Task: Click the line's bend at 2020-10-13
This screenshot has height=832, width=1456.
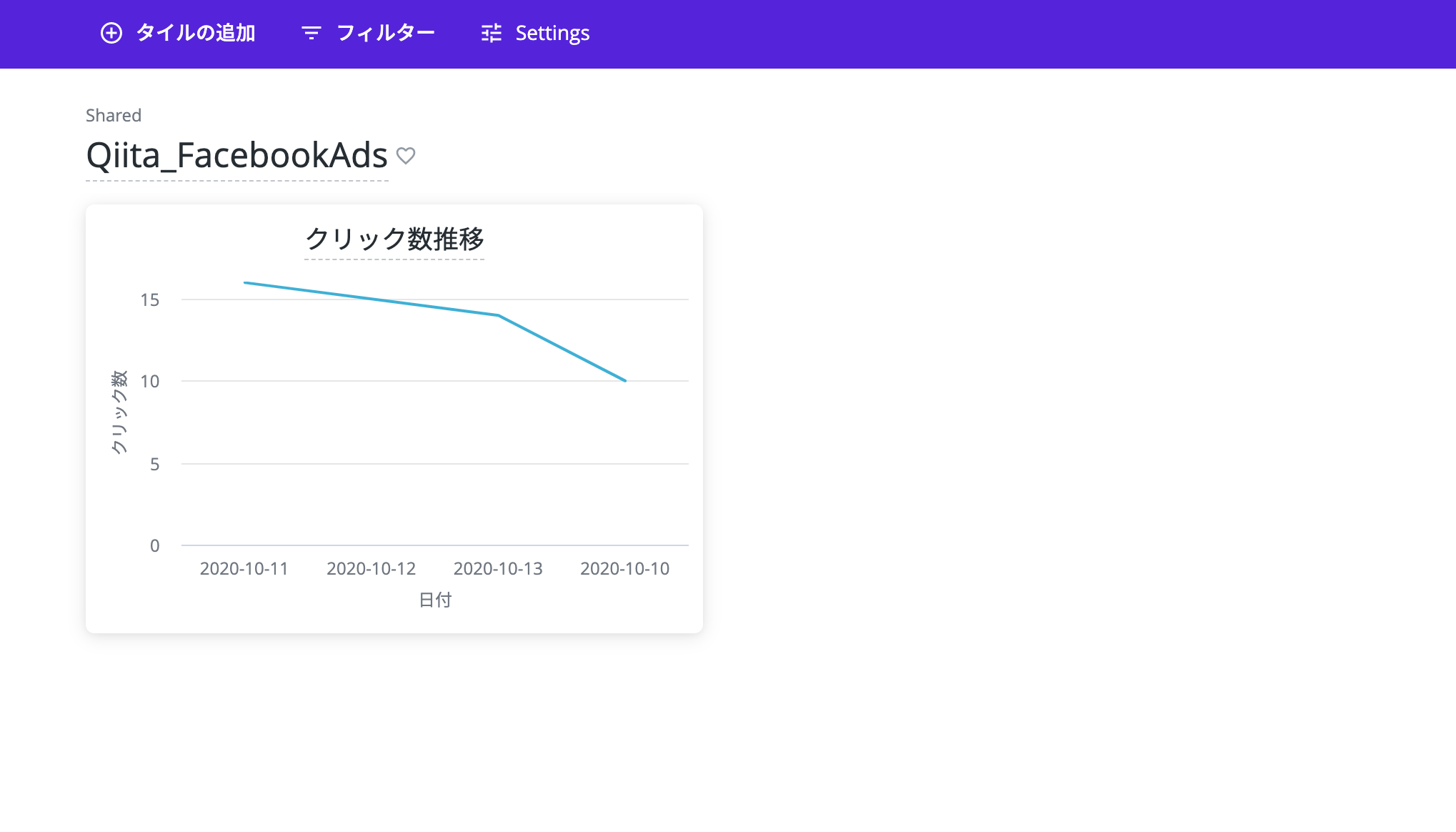Action: 498,315
